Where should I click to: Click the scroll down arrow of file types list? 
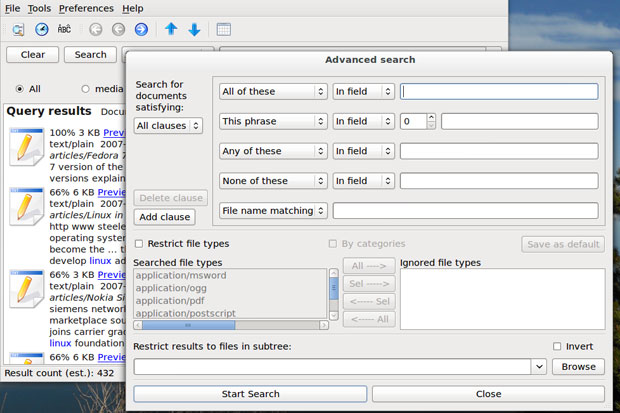pos(334,316)
